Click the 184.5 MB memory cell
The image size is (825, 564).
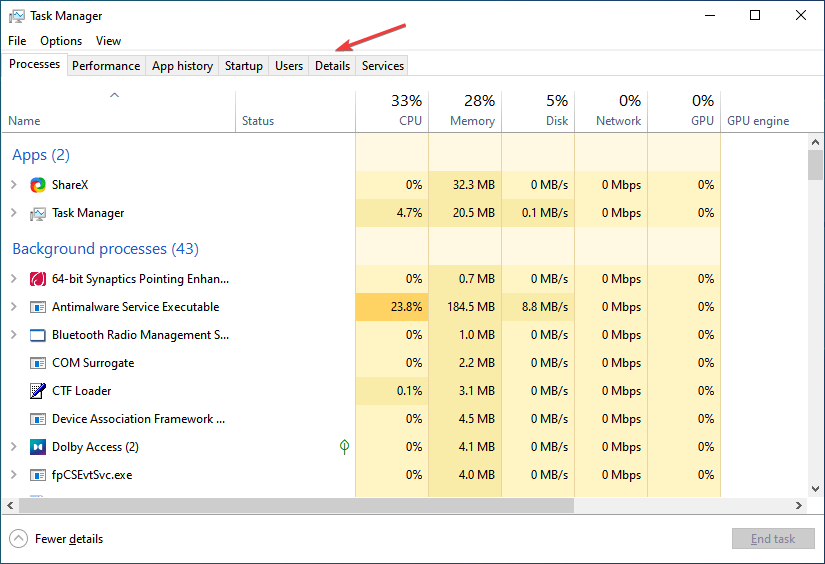(x=465, y=307)
